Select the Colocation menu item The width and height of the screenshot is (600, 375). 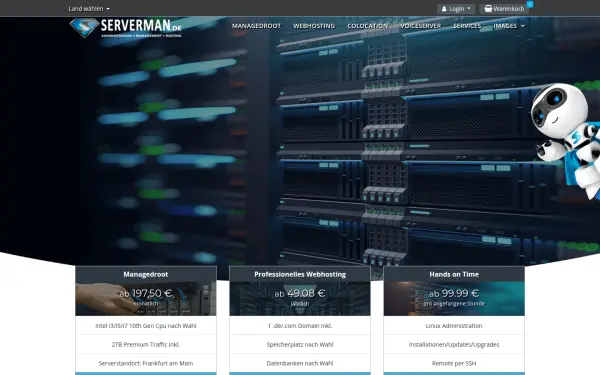[x=368, y=26]
